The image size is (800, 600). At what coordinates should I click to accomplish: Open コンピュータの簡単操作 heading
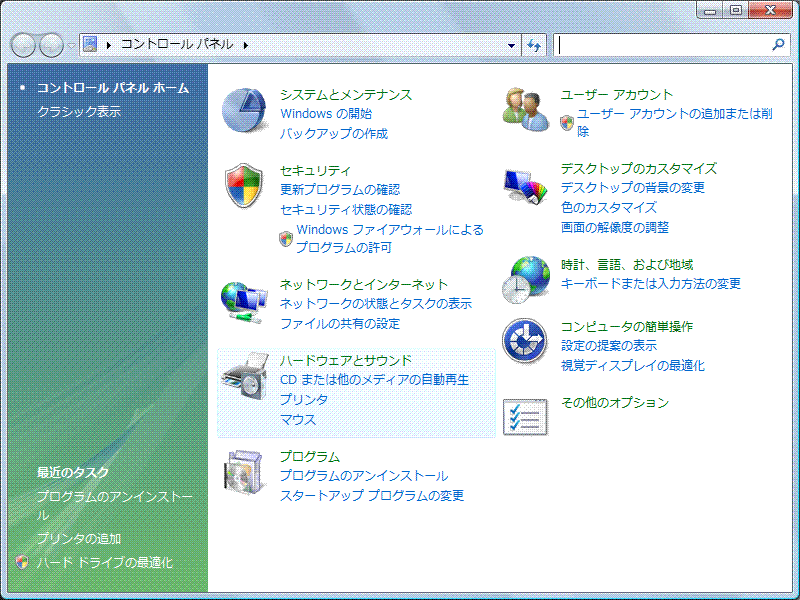coord(627,326)
